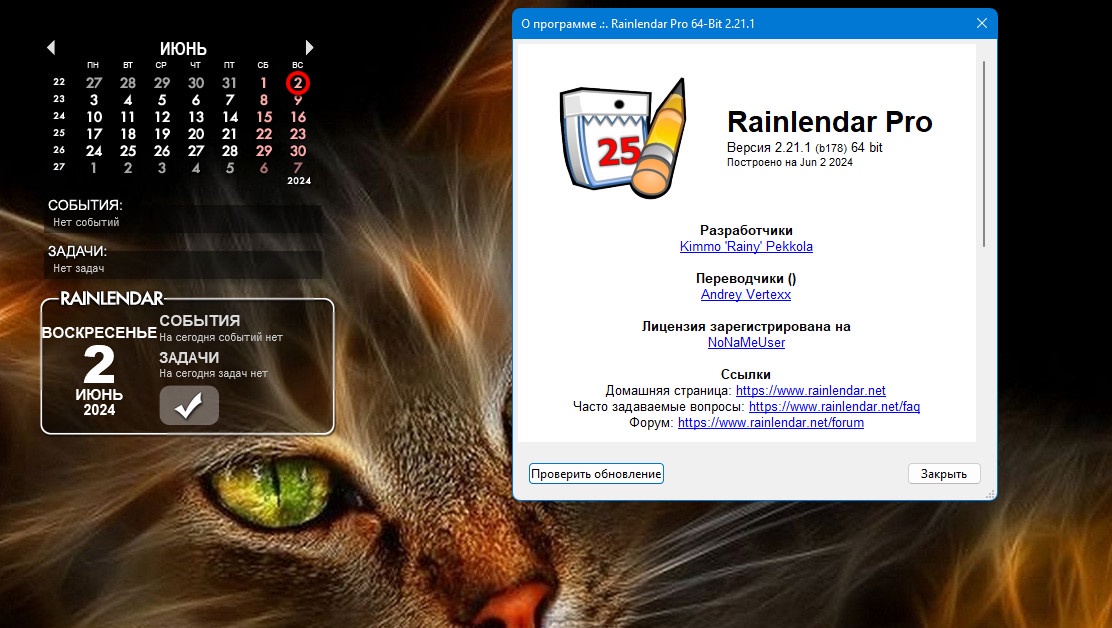The image size is (1112, 628).
Task: Select June 27 in the calendar
Action: [196, 151]
